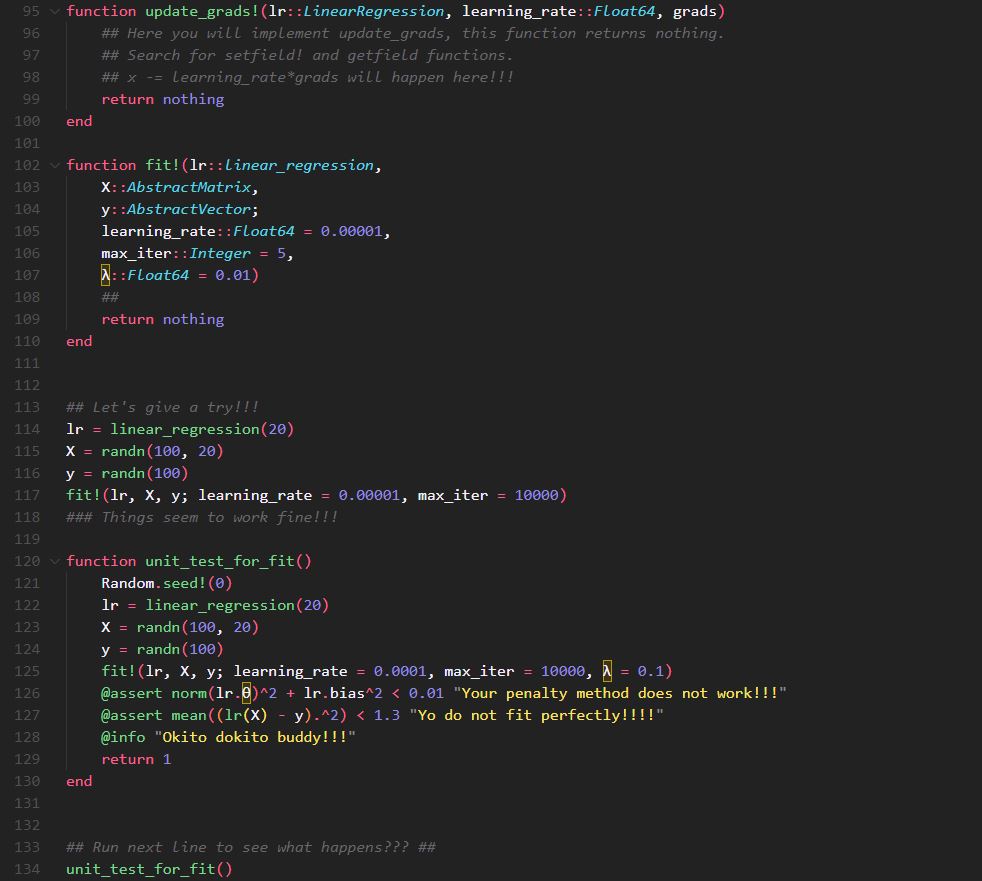This screenshot has width=982, height=881.
Task: Collapse the fit! function using its chevron
Action: 54,165
